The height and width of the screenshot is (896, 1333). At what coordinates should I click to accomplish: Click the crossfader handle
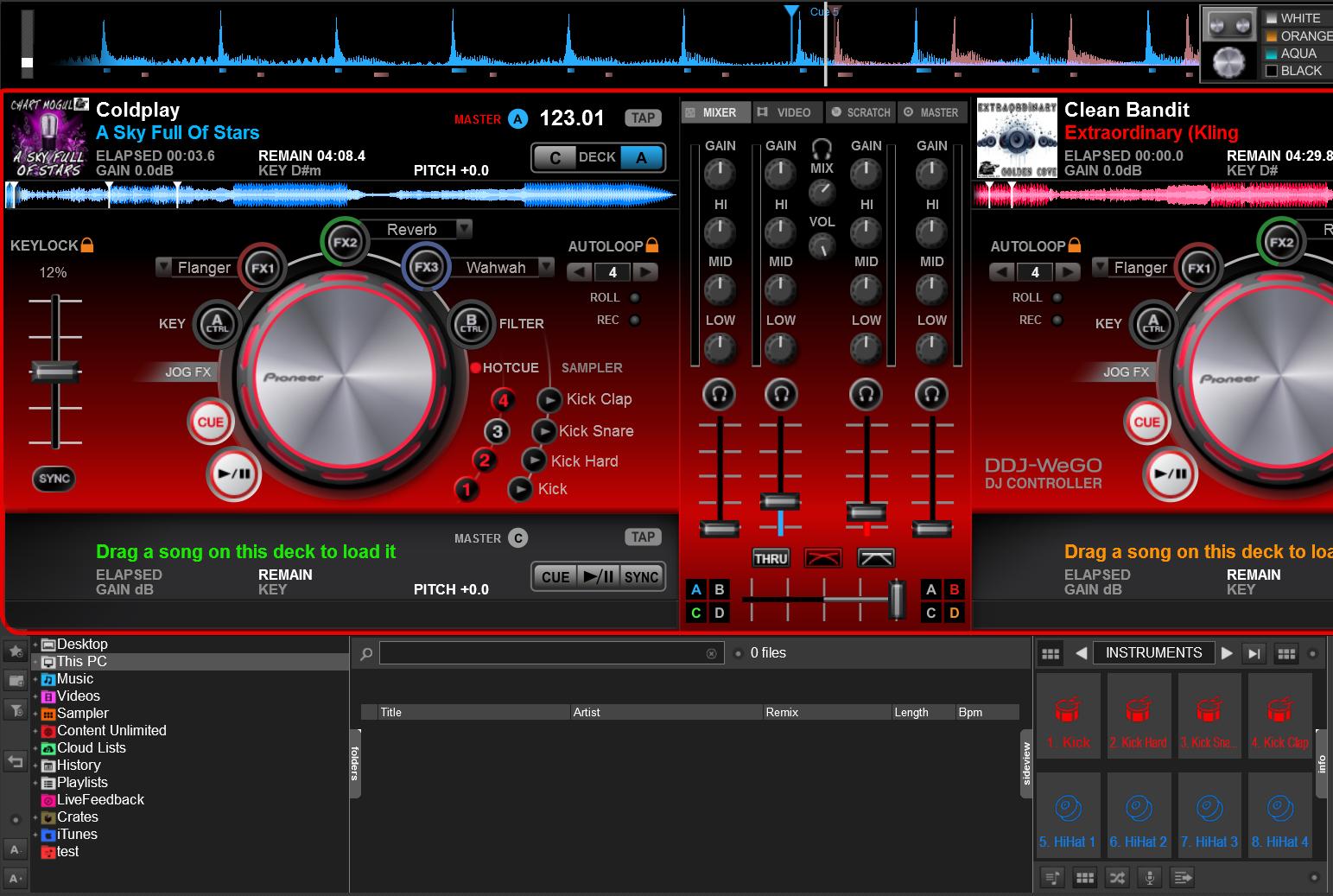(x=898, y=599)
